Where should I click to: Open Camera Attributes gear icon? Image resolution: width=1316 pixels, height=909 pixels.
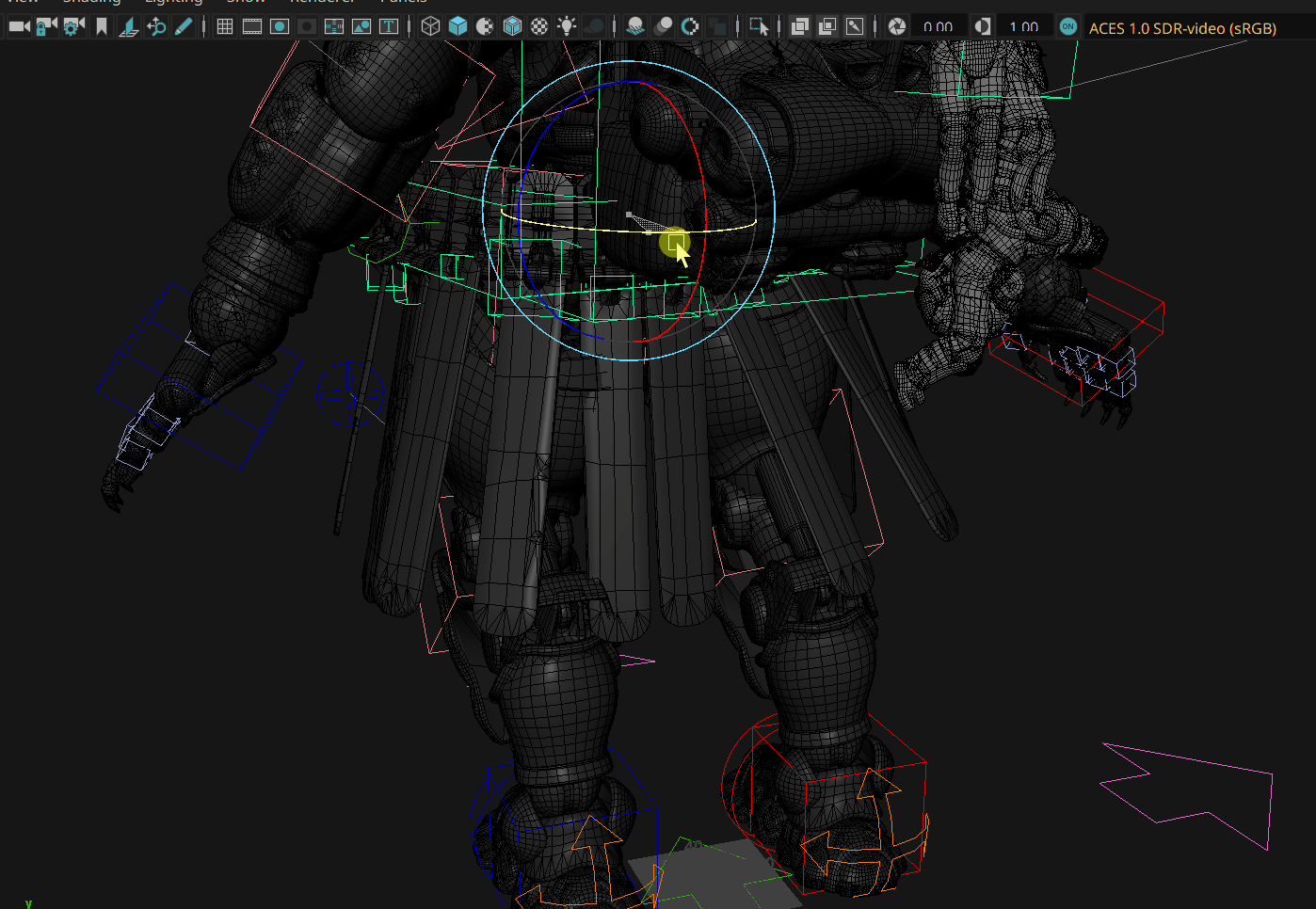(73, 26)
